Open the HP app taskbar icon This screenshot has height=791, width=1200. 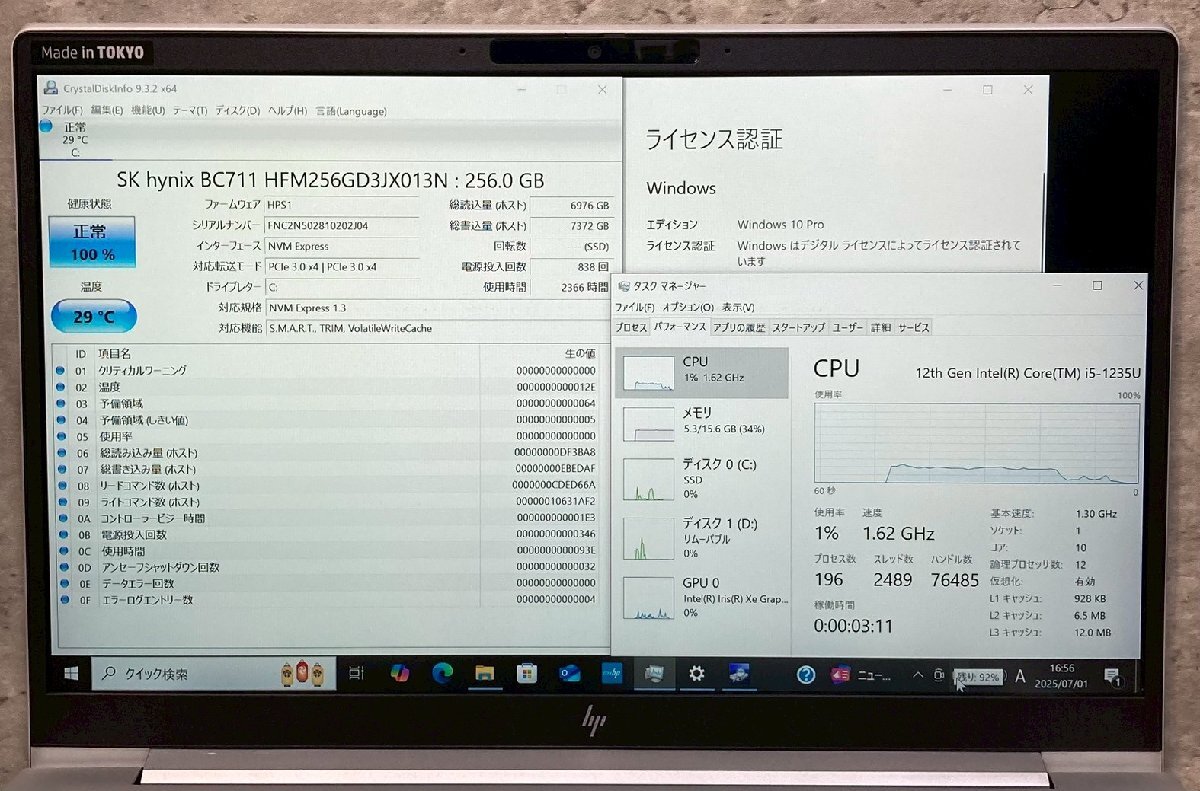[613, 674]
